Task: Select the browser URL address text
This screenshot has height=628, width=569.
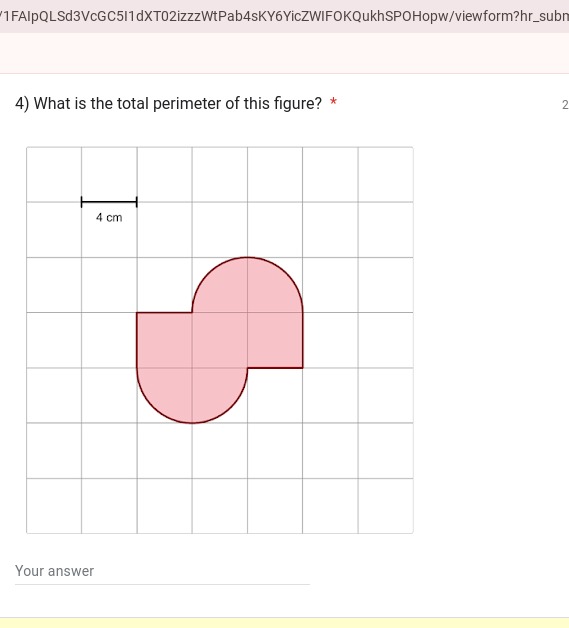Action: [284, 16]
